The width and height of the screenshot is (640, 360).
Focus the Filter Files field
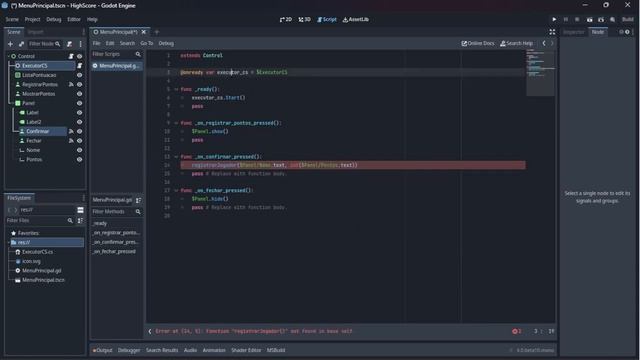pos(40,220)
